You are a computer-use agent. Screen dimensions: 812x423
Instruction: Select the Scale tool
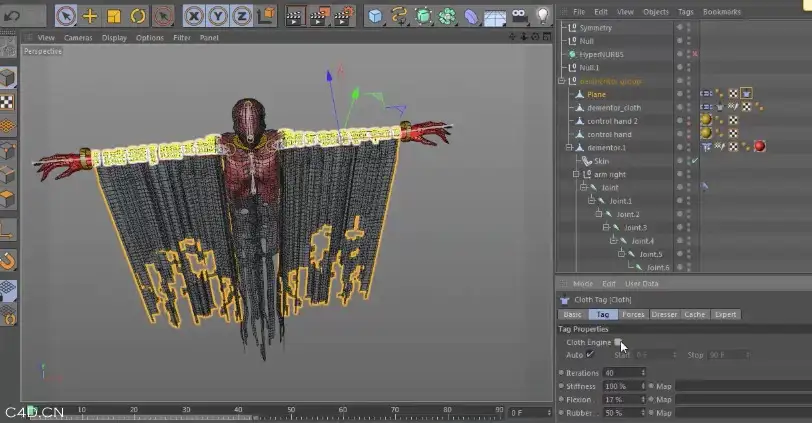(x=113, y=16)
